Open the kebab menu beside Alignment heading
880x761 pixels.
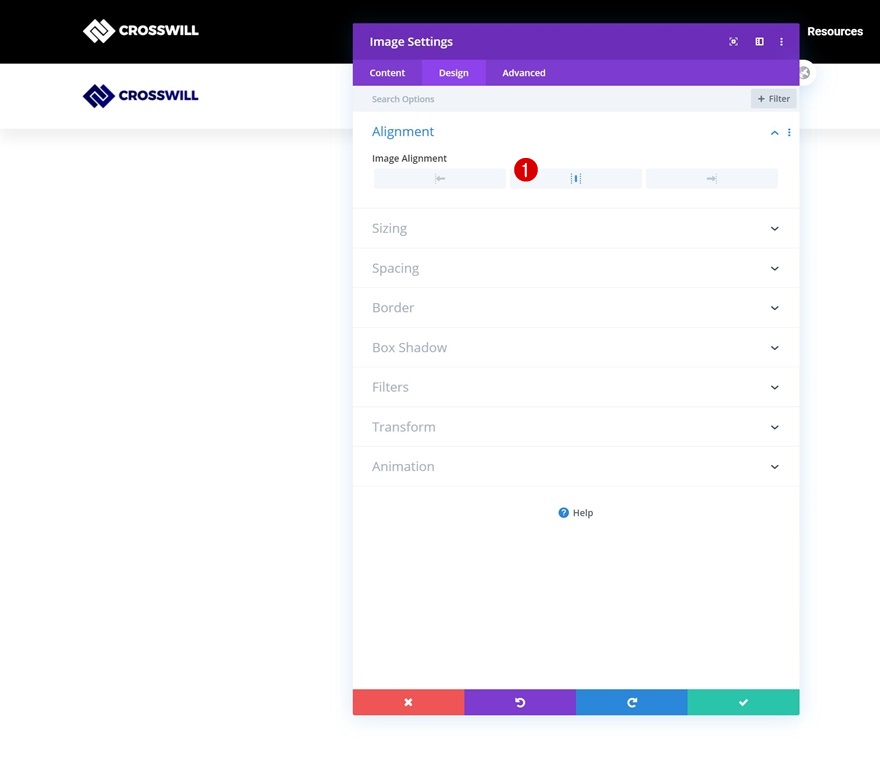pos(789,132)
